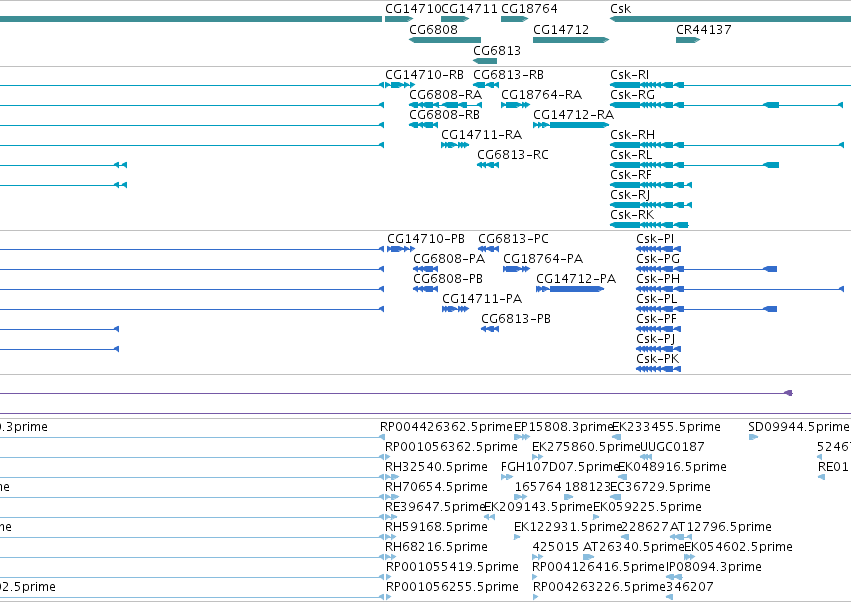
Task: Click transcript CG6808-RB
Action: (x=444, y=115)
